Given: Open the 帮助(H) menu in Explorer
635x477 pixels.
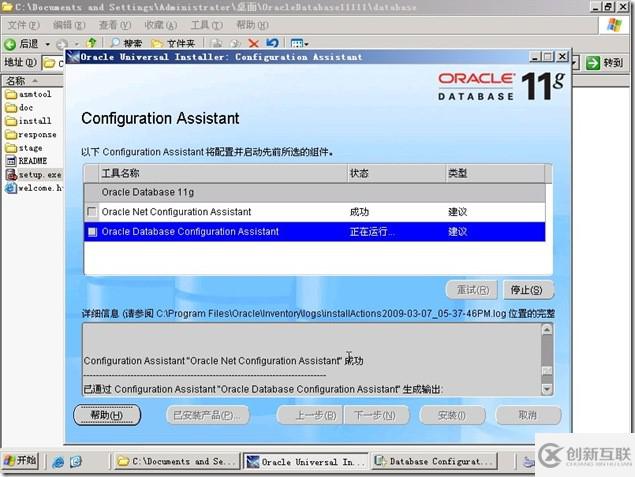Looking at the screenshot, I should (252, 25).
